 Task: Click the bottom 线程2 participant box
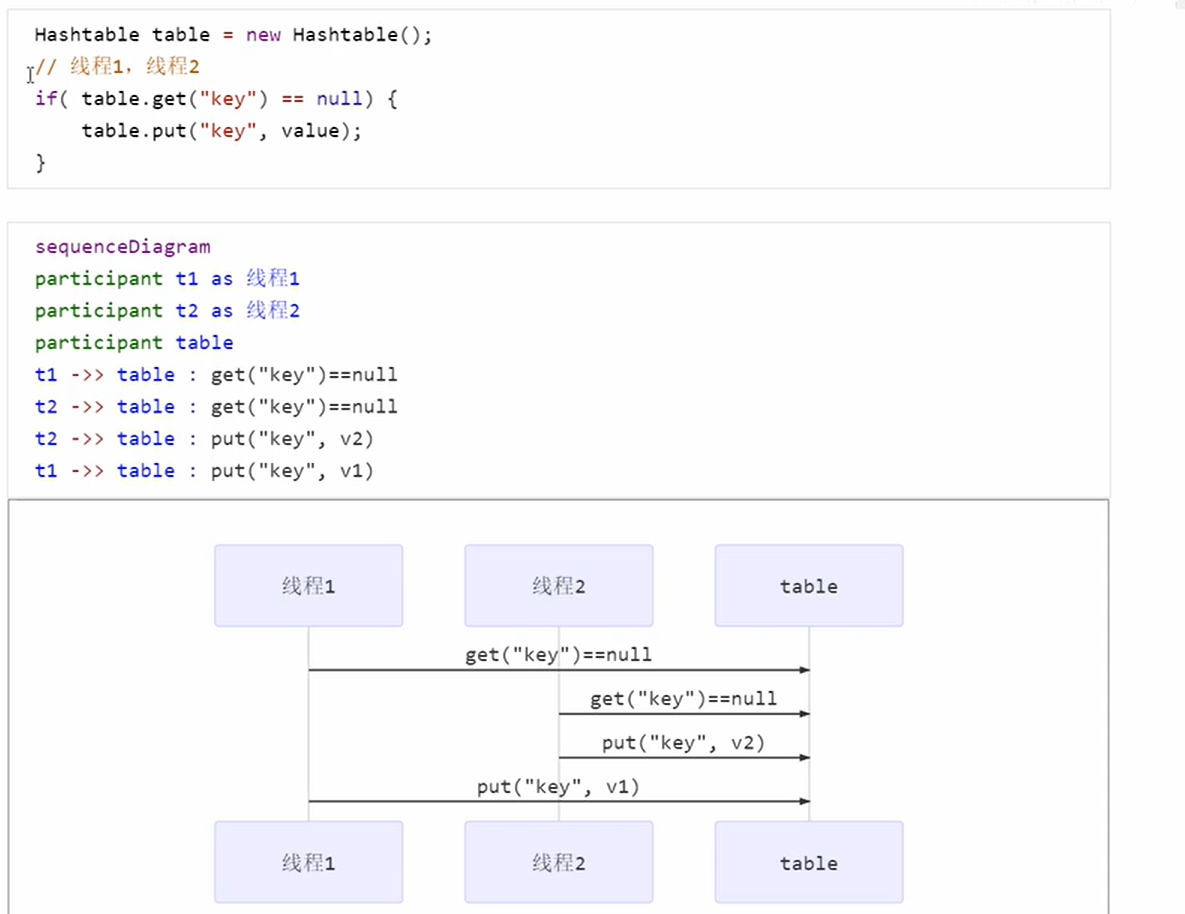[558, 862]
